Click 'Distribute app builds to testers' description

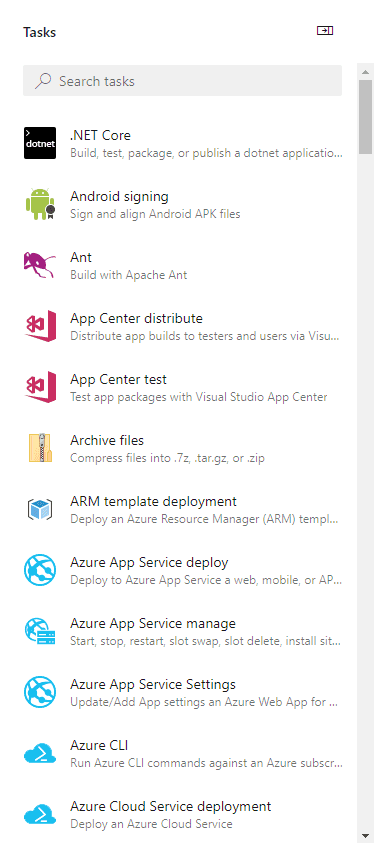pyautogui.click(x=205, y=336)
